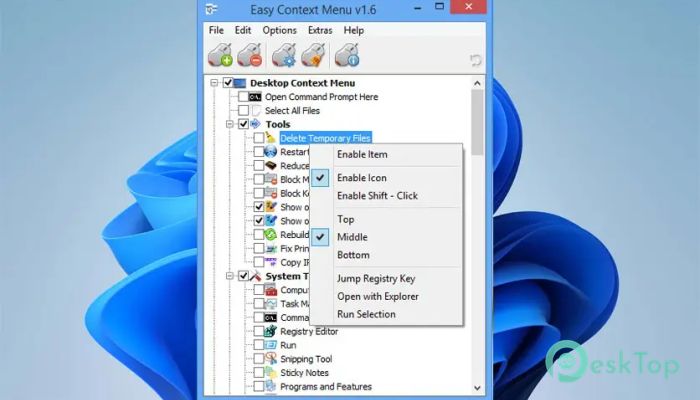The height and width of the screenshot is (400, 700).
Task: Select Top position in context menu
Action: (386, 219)
